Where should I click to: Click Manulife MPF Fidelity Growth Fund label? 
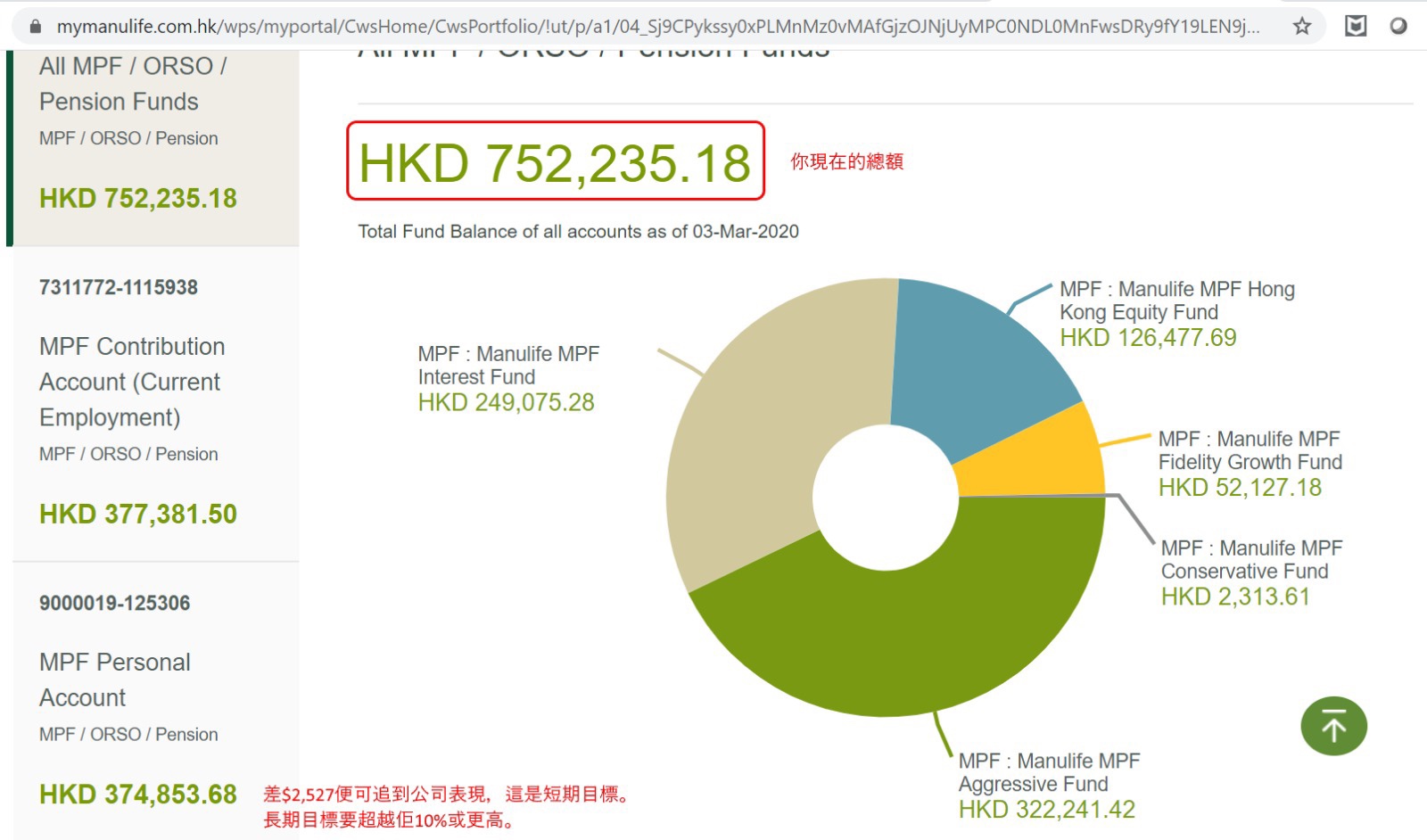(x=1250, y=450)
